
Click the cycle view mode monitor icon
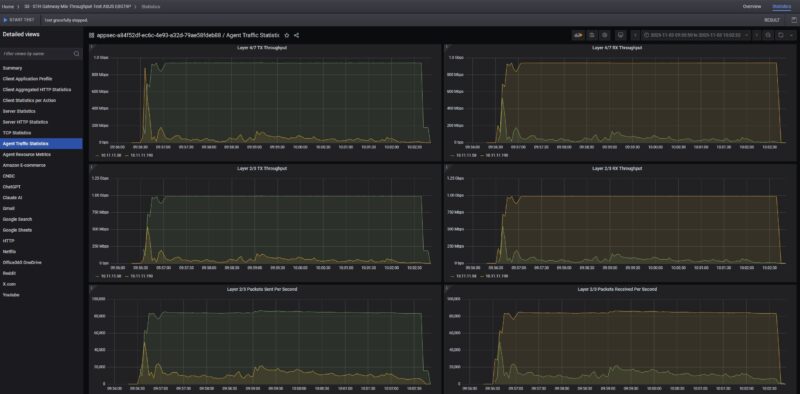click(x=620, y=35)
